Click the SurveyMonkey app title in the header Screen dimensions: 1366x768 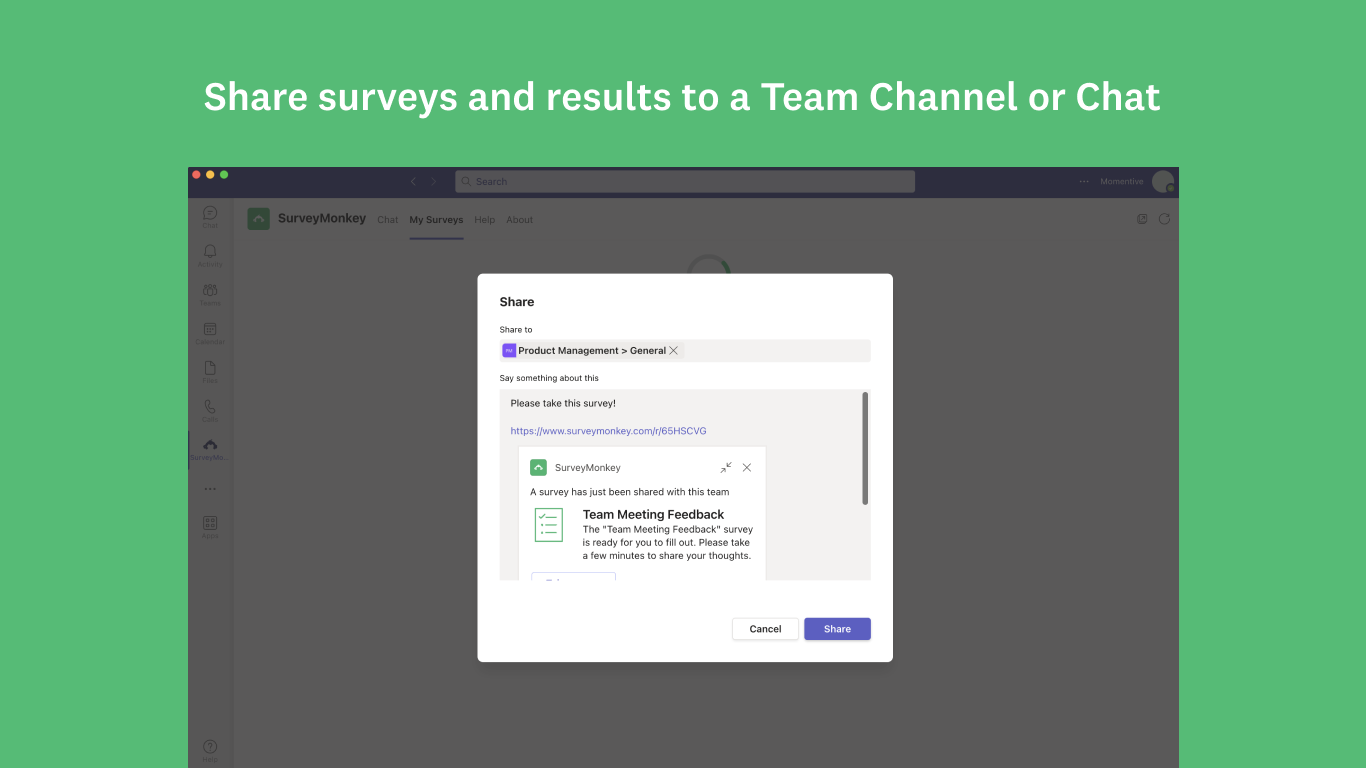[x=322, y=218]
